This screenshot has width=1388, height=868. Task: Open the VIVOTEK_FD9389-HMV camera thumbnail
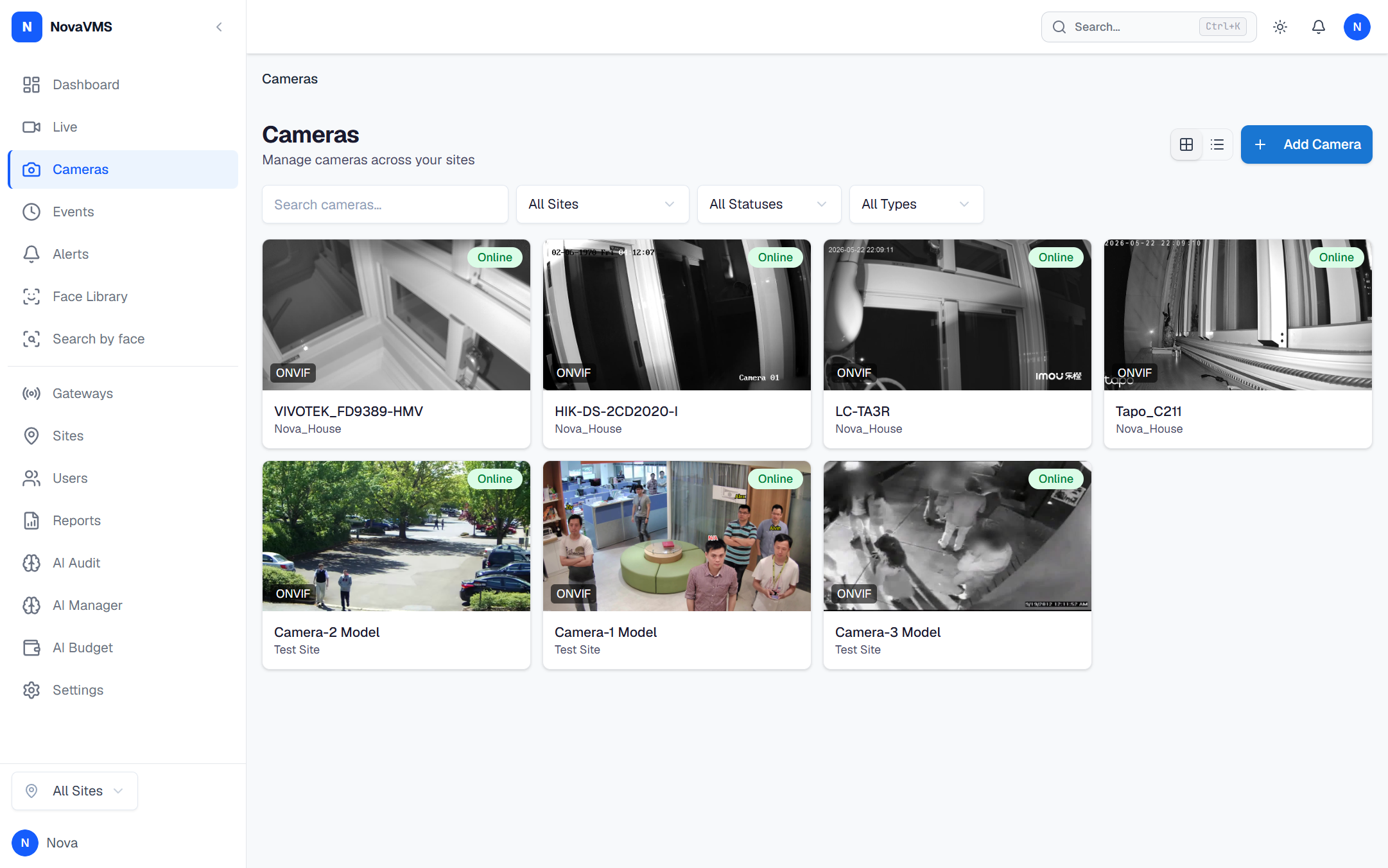pyautogui.click(x=396, y=315)
